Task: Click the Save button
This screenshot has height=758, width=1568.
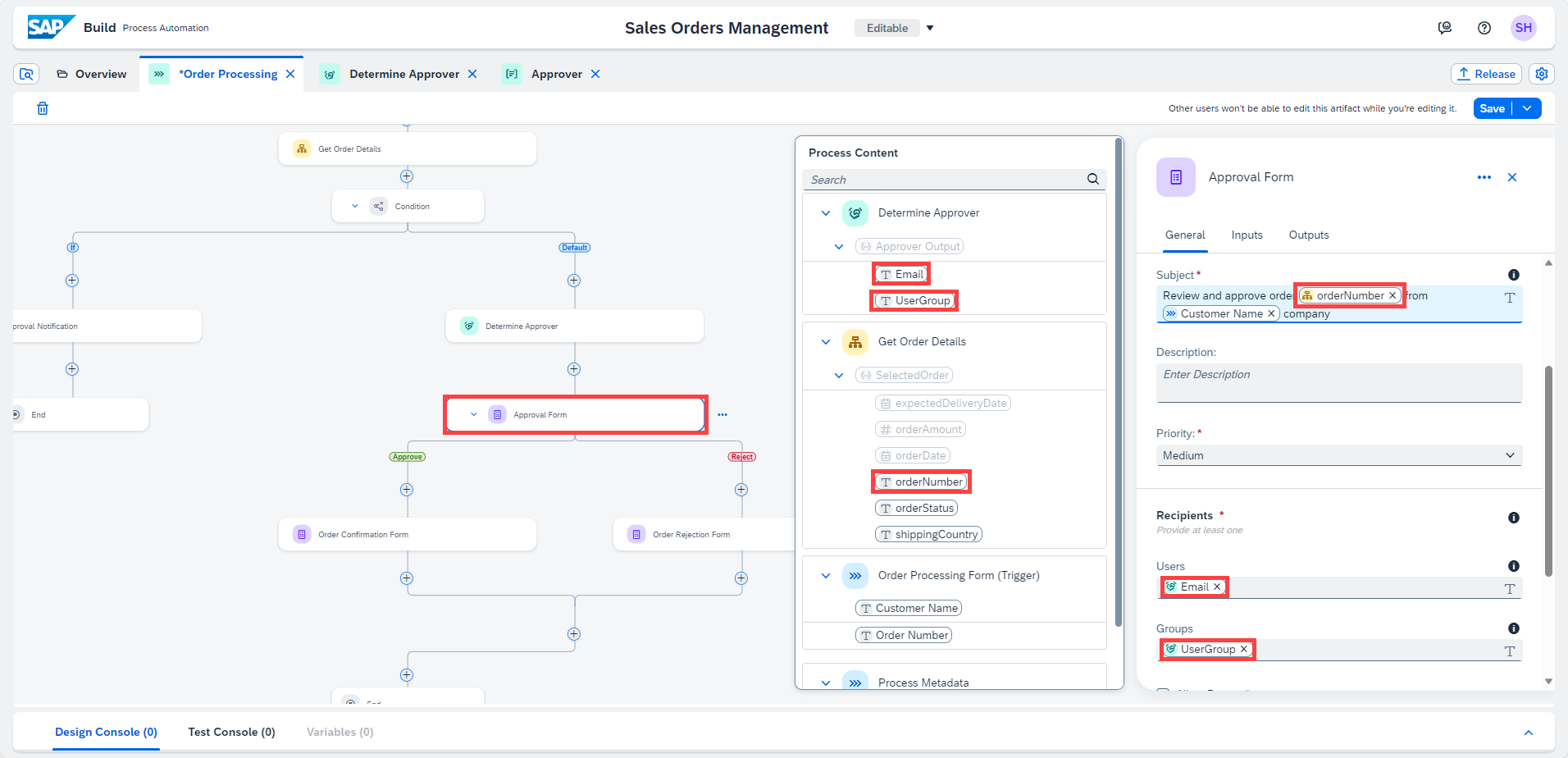Action: tap(1493, 108)
